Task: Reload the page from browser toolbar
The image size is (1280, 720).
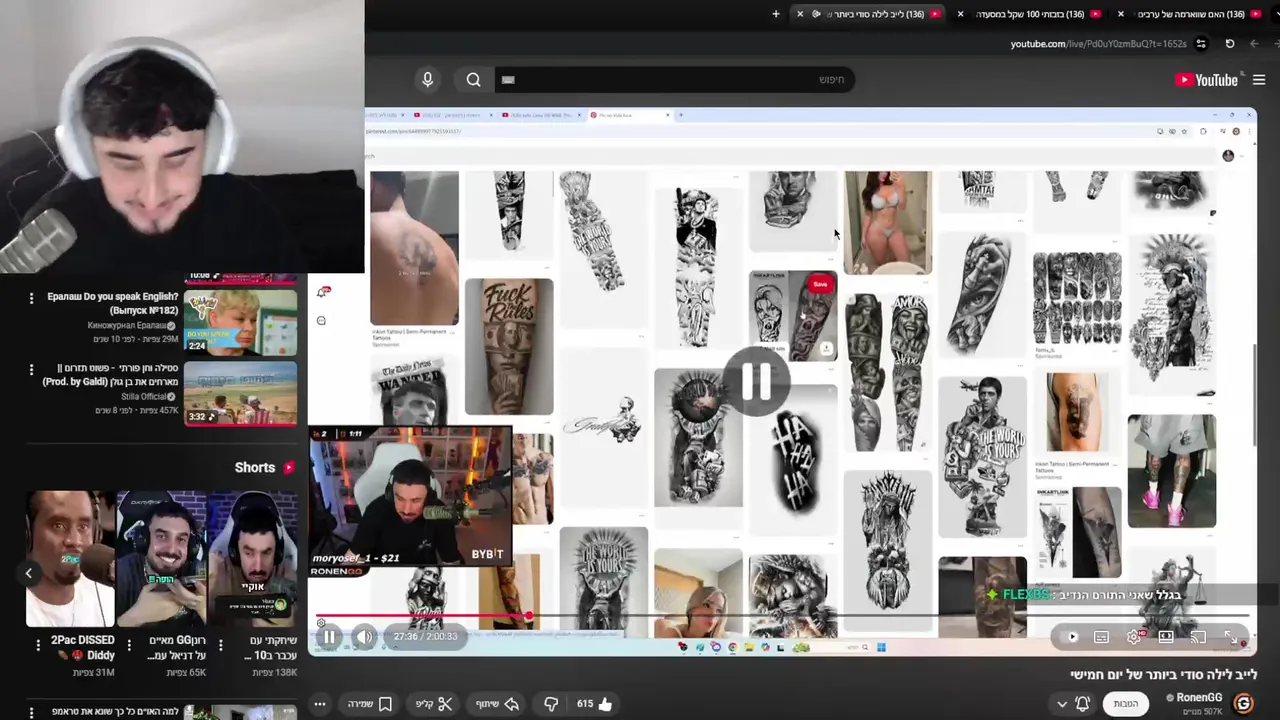Action: (1230, 44)
